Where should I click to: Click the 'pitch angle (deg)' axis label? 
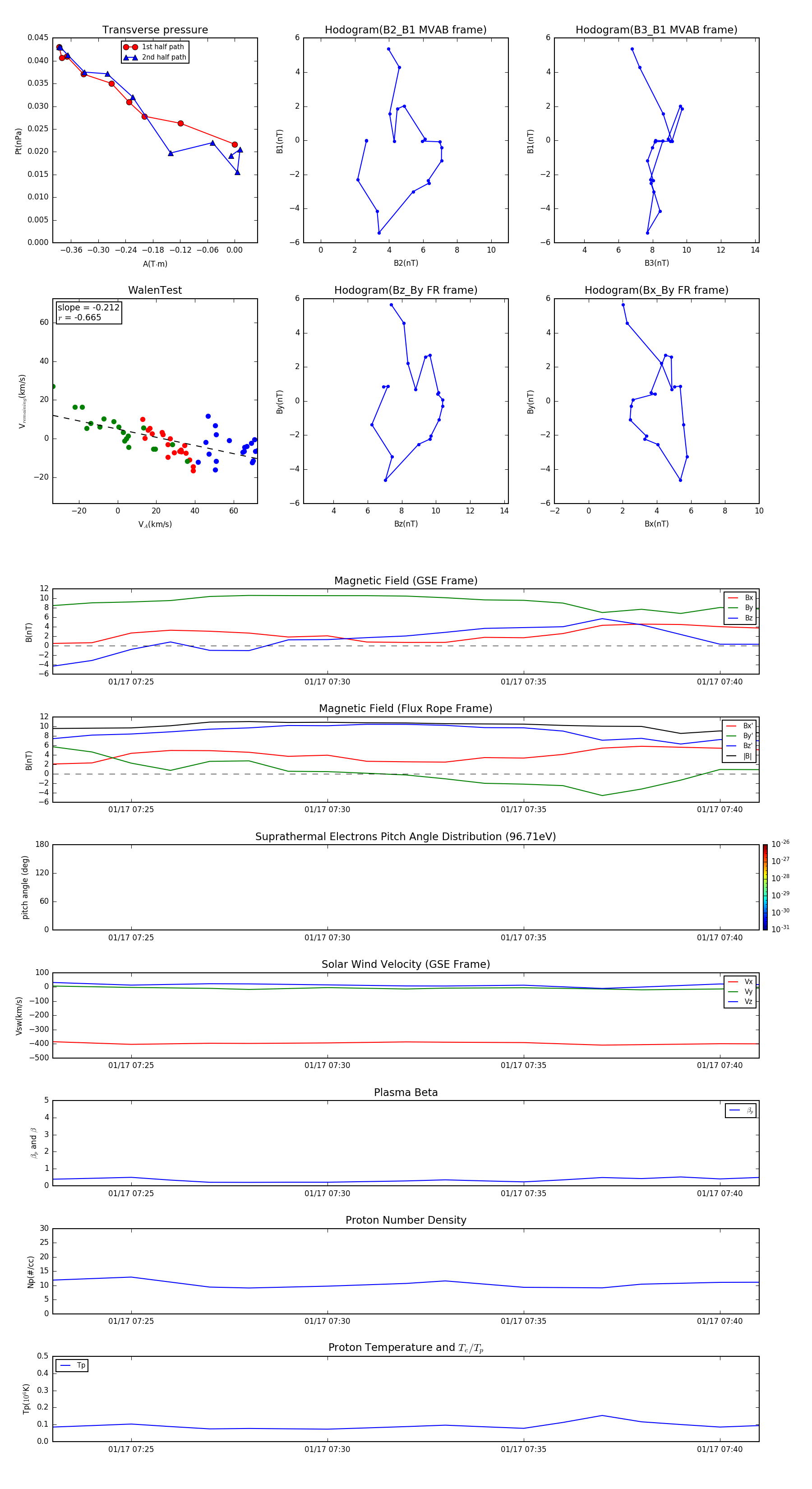coord(25,887)
